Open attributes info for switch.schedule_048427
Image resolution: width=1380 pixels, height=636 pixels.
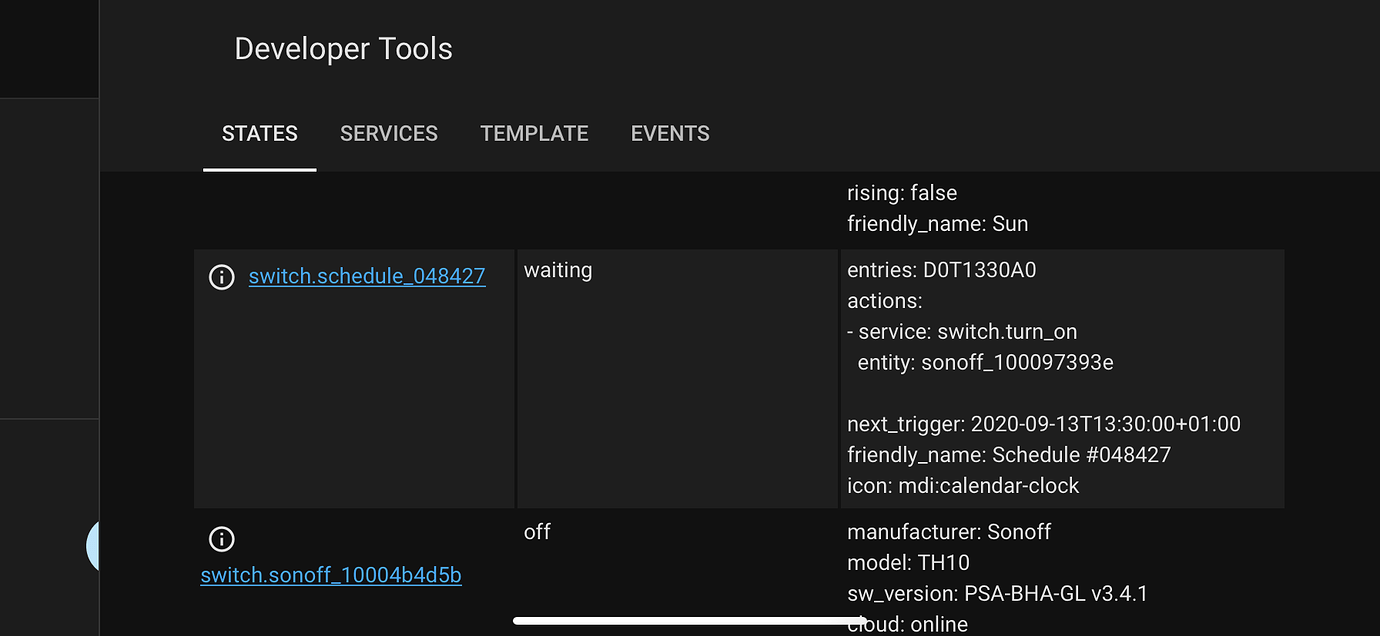pos(221,276)
